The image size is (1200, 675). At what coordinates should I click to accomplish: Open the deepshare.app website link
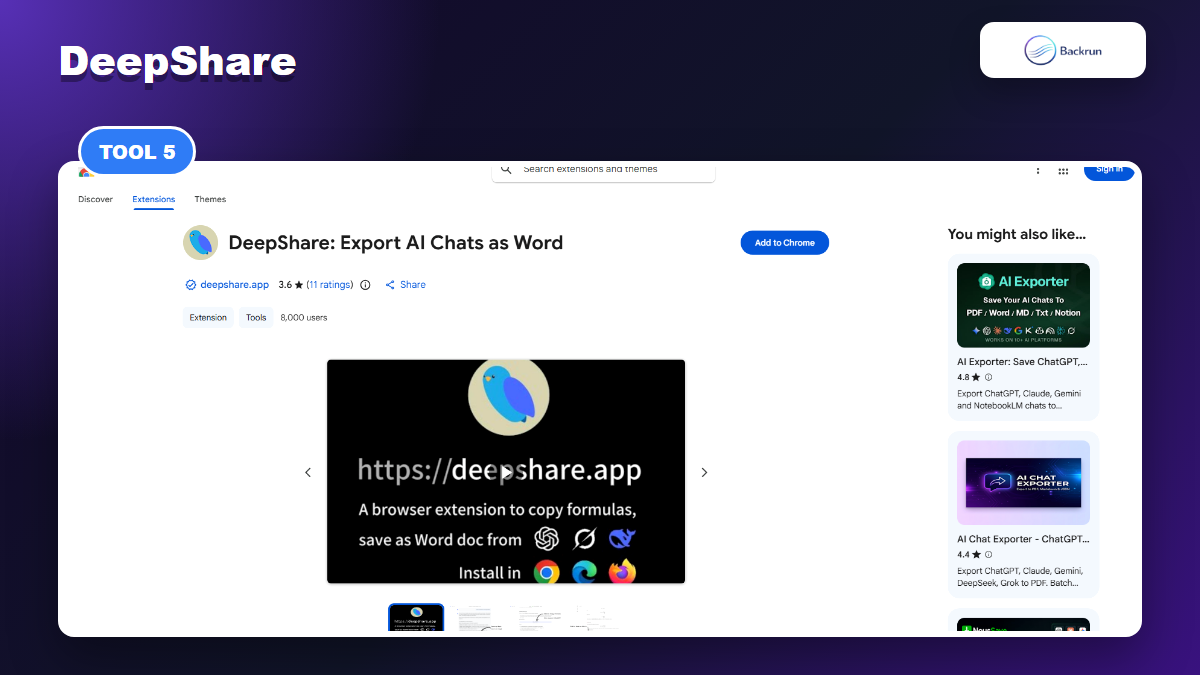tap(234, 285)
